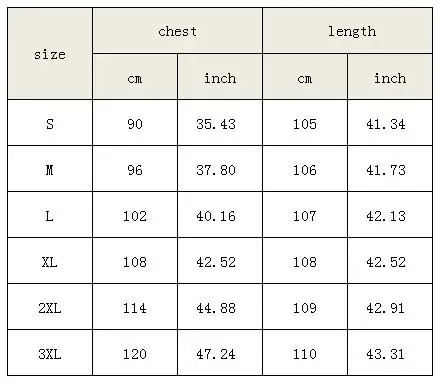Viewport: 440px width, 384px height.
Task: Select the 120 chest cm cell
Action: (135, 353)
